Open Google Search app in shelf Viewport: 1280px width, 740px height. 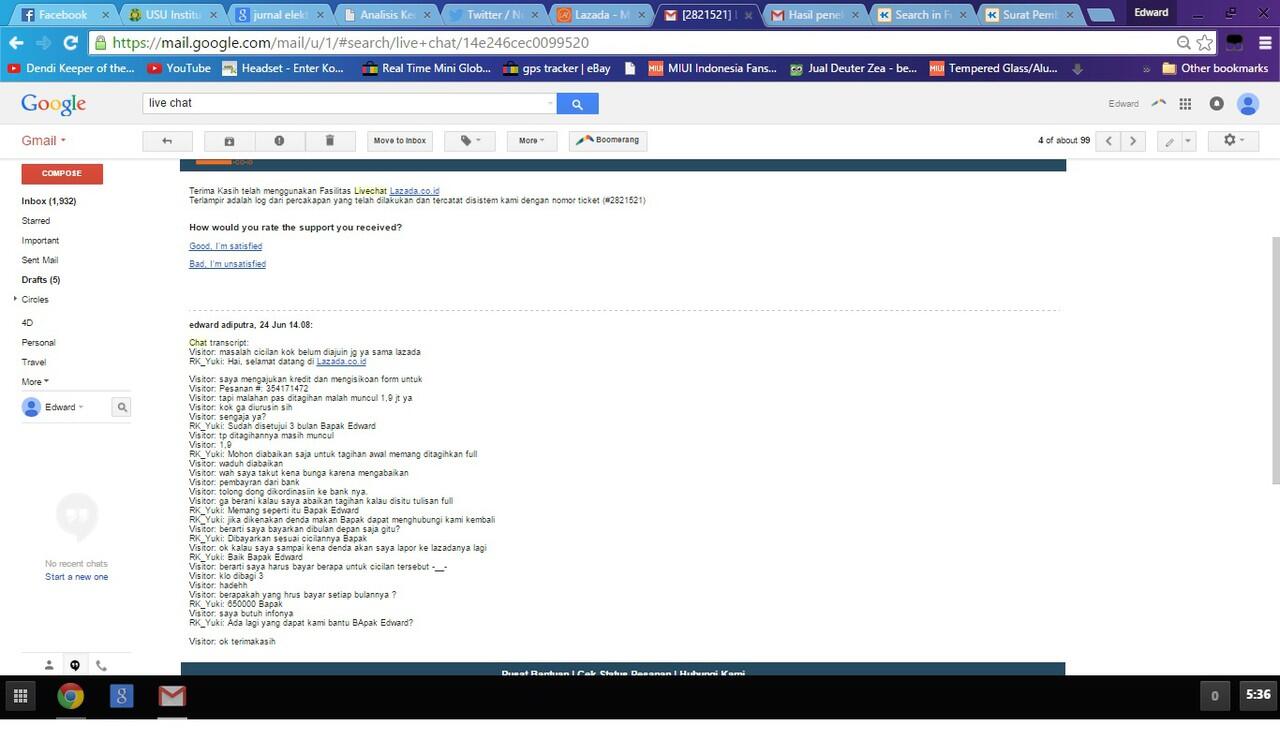coord(121,696)
